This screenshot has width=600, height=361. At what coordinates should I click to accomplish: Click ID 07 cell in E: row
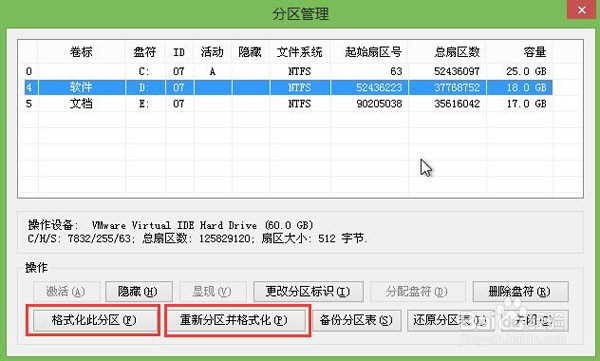coord(179,104)
